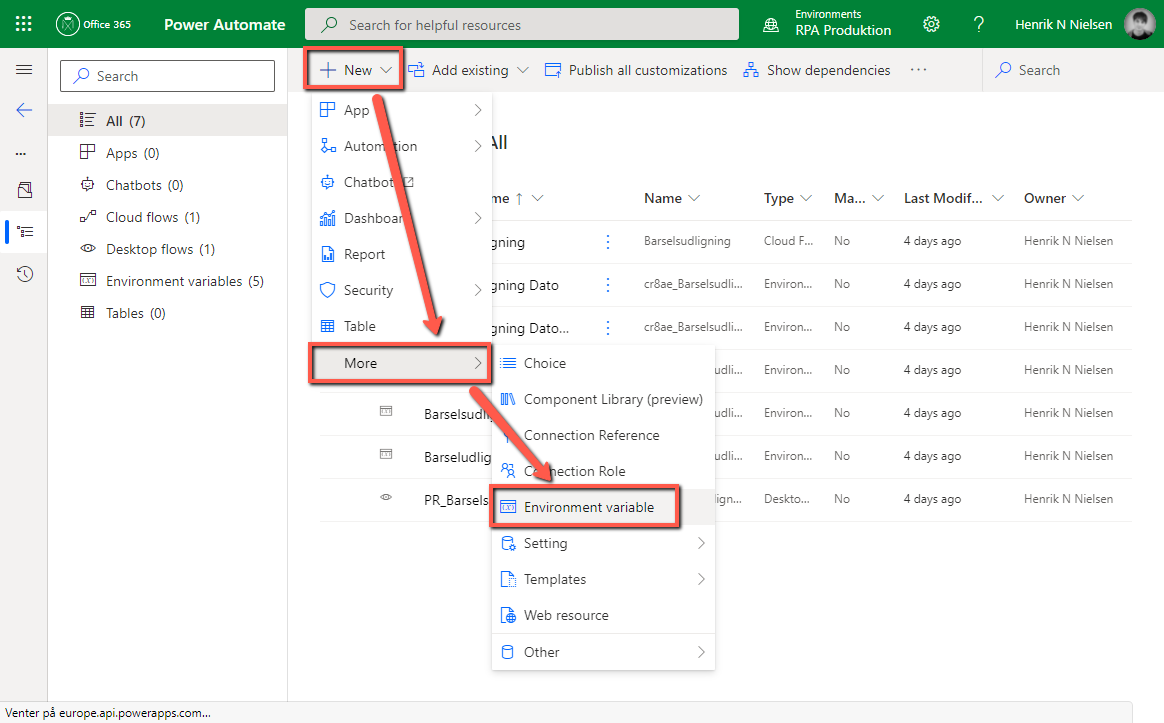Select Desktop flows (1) in objects tree
The height and width of the screenshot is (723, 1164).
point(168,249)
